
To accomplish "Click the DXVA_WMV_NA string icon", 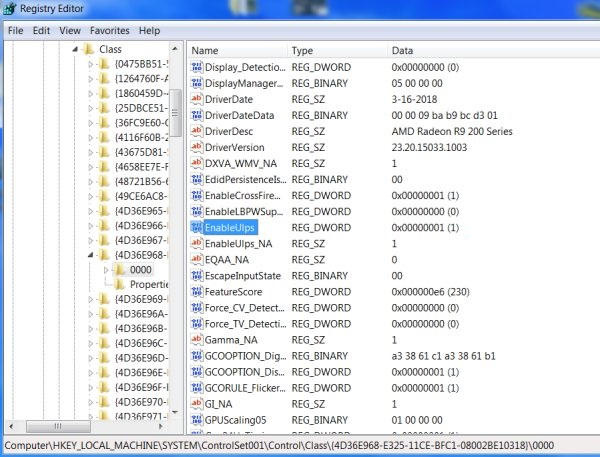I will point(196,163).
